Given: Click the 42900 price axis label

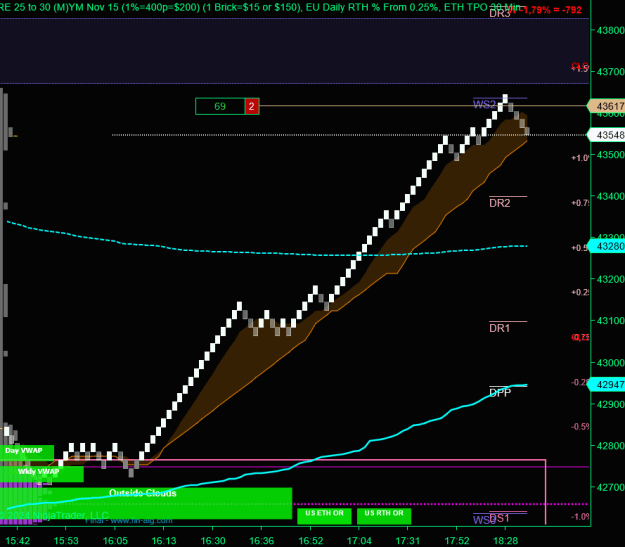Looking at the screenshot, I should pos(610,404).
